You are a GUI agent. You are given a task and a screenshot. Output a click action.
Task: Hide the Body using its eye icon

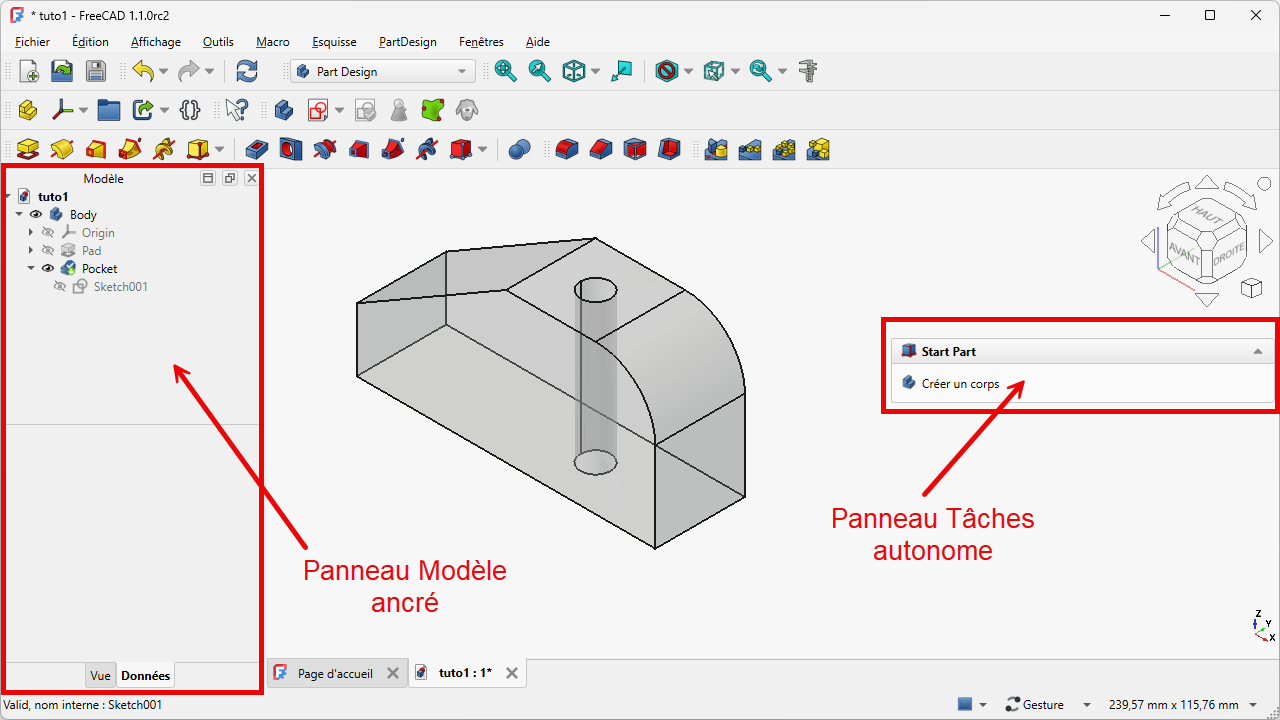point(36,215)
